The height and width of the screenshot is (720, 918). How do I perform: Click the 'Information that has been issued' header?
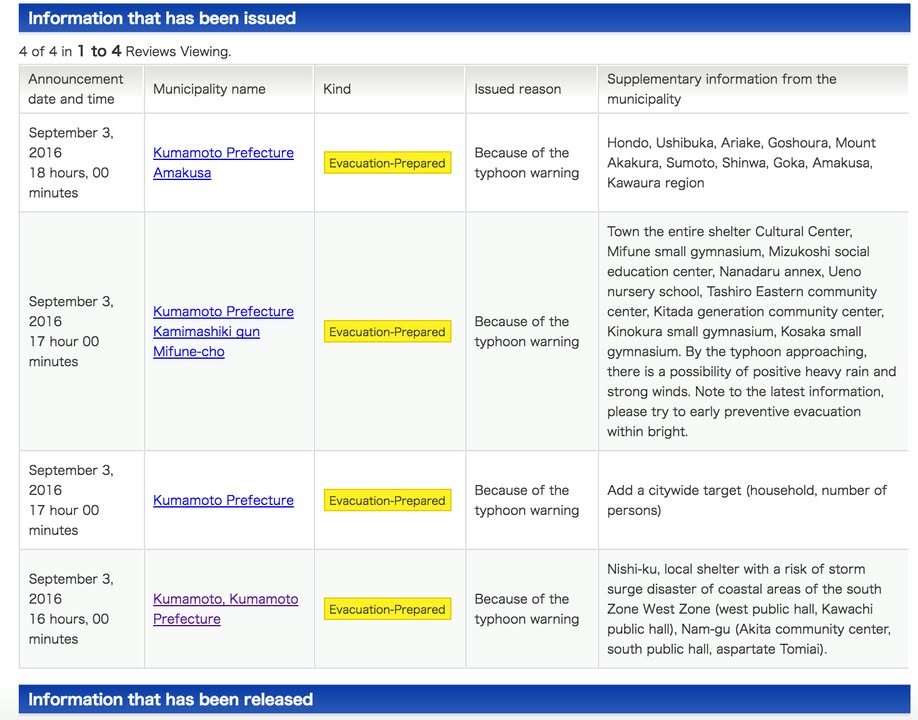pos(162,18)
